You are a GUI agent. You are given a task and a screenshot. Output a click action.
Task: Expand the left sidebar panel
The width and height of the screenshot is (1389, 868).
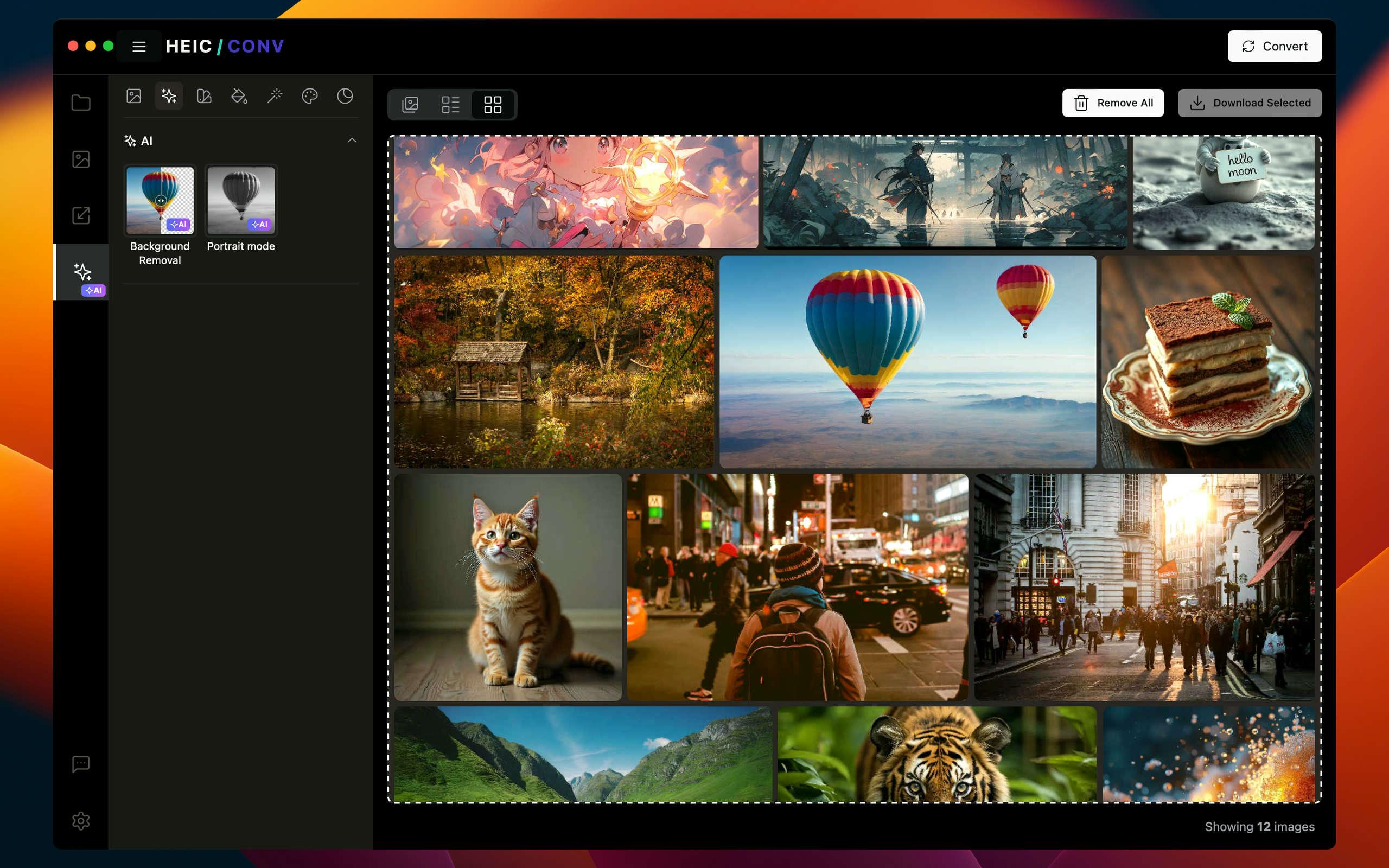(139, 46)
